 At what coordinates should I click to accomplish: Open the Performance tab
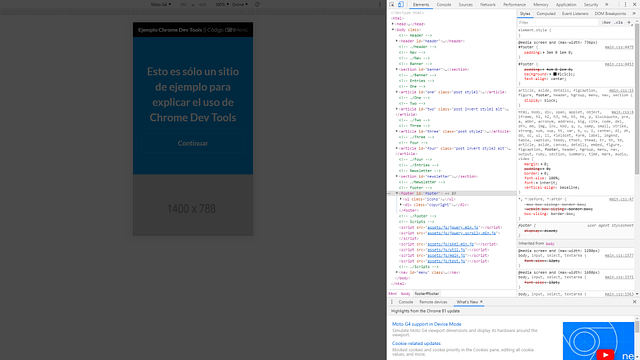click(x=514, y=4)
